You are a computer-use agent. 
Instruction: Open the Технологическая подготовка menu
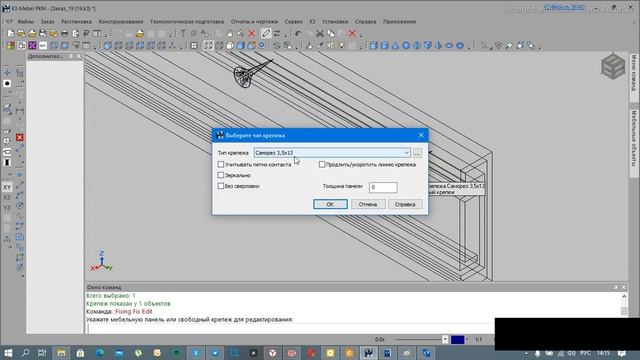pyautogui.click(x=187, y=22)
